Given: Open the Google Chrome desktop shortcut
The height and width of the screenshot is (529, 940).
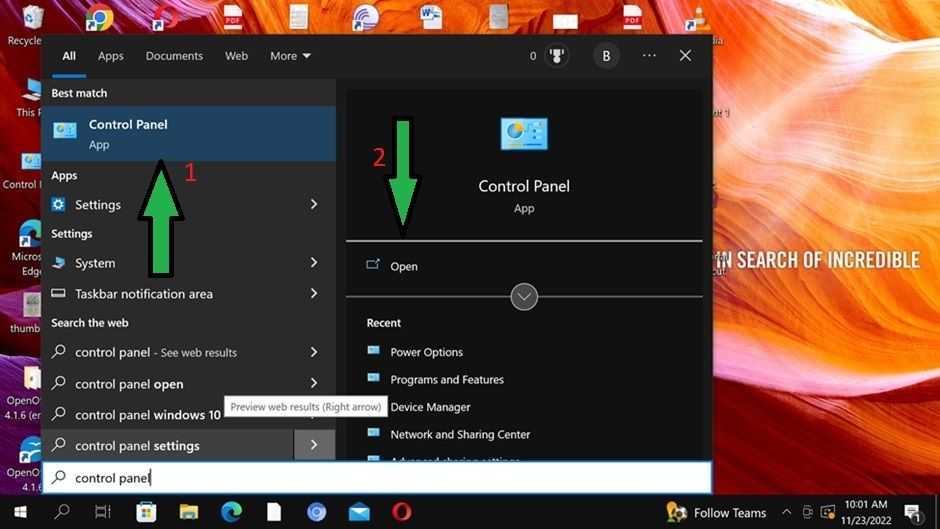Looking at the screenshot, I should click(x=100, y=17).
